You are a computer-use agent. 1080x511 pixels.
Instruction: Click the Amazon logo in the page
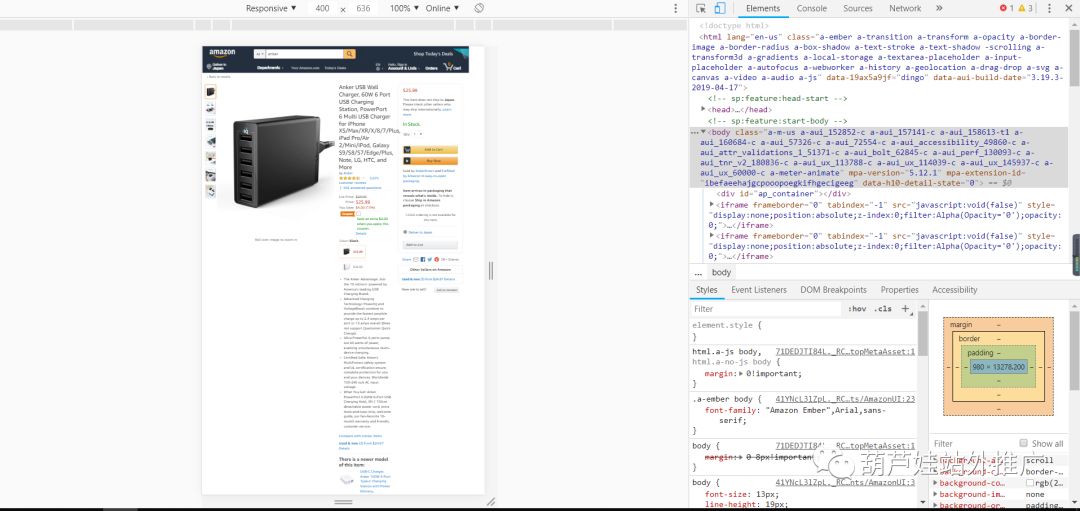[222, 54]
